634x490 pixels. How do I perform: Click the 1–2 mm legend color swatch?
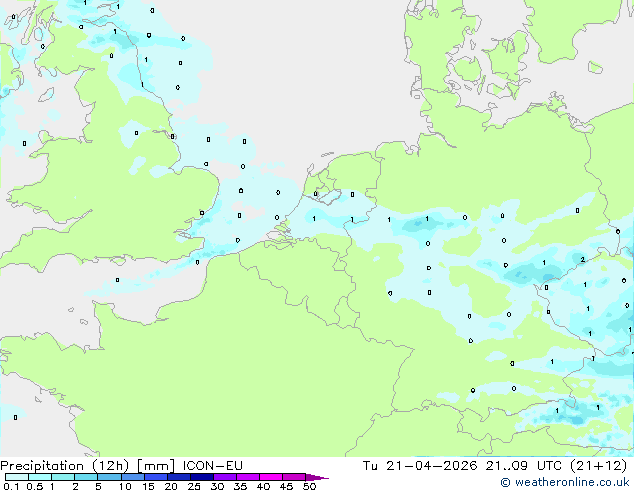point(63,477)
